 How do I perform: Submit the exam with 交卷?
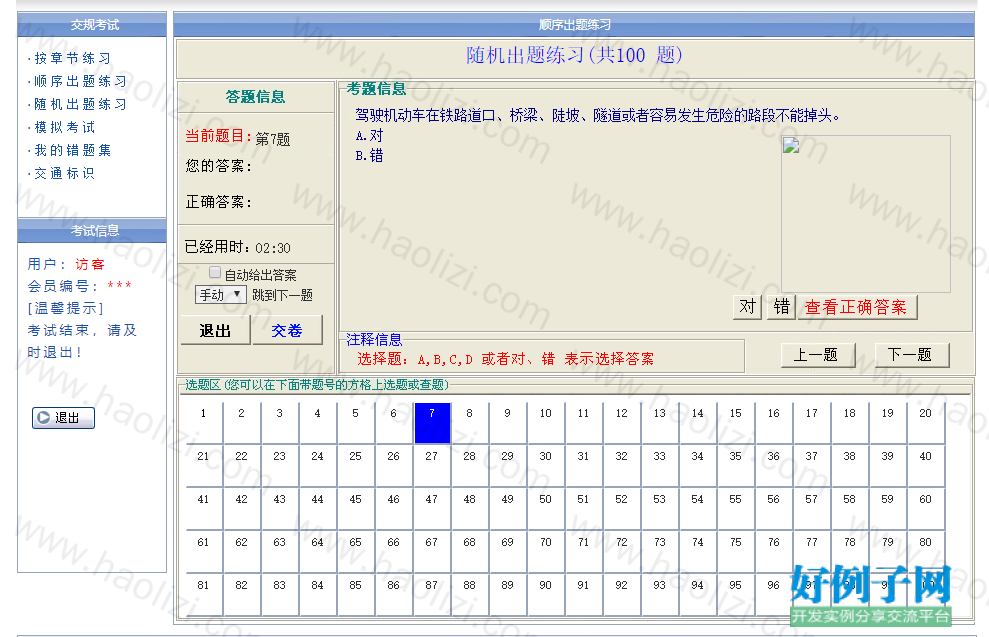[x=287, y=330]
